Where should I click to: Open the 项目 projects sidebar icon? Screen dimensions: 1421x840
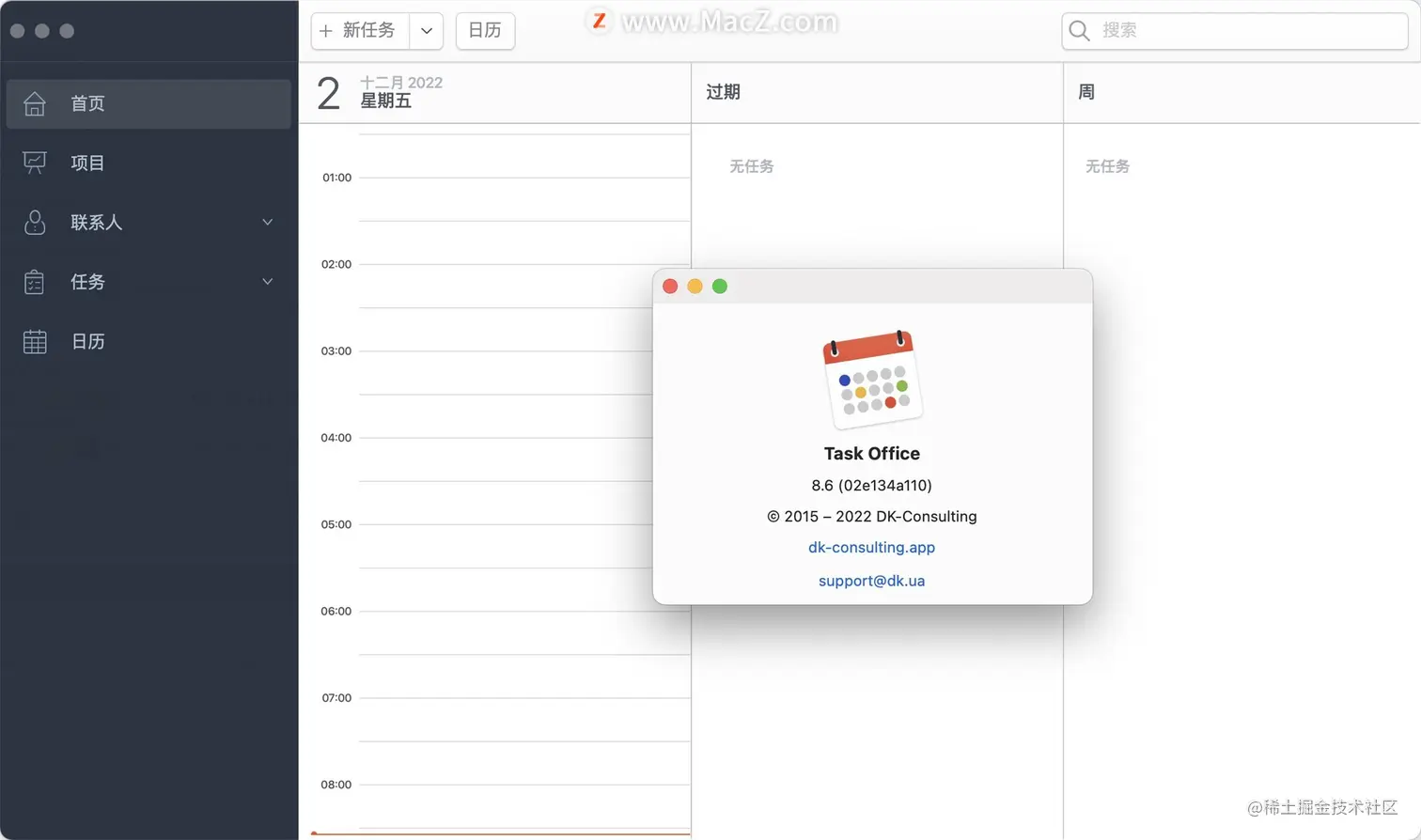(x=35, y=163)
